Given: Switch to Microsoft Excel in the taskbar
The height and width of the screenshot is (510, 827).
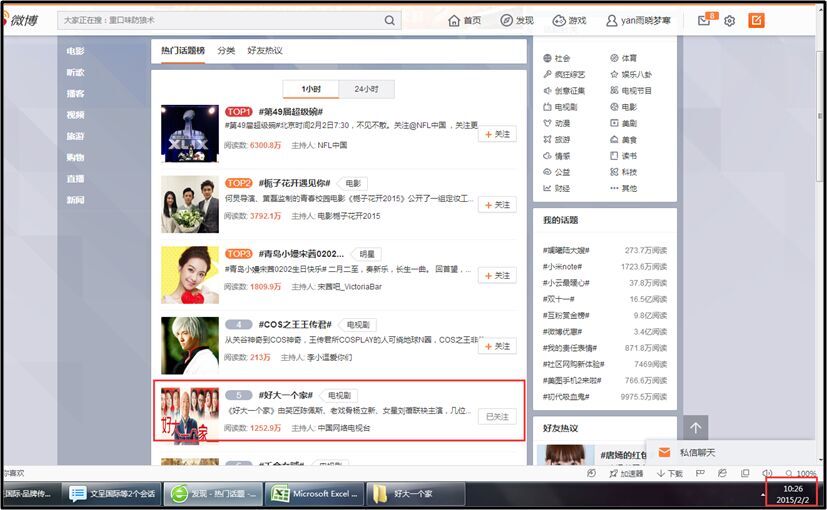Looking at the screenshot, I should coord(314,494).
